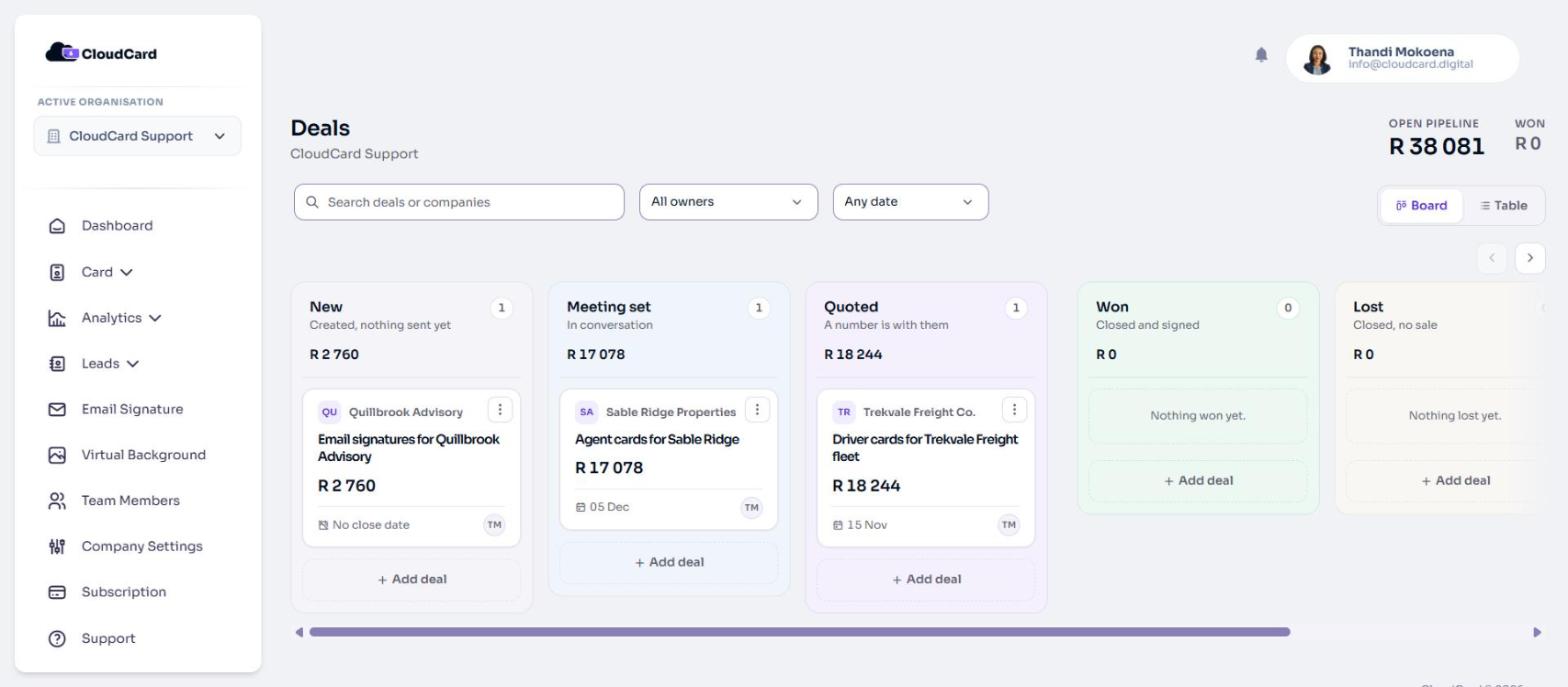Click the TM owner avatar on Trekvale deal
Viewport: 1568px width, 687px height.
point(1008,525)
